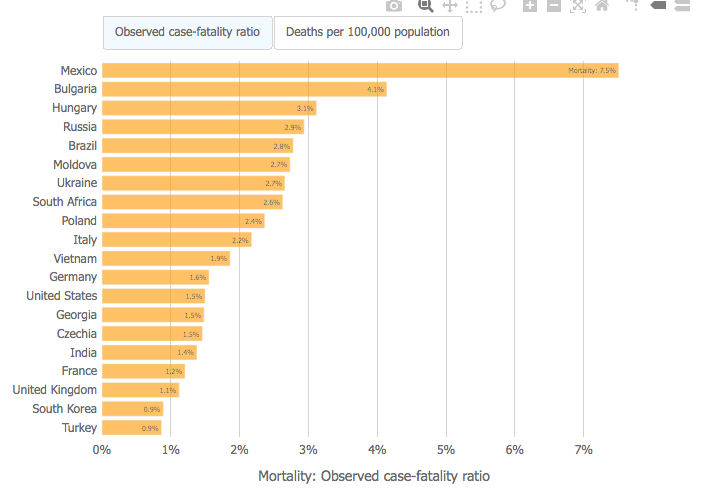The image size is (702, 497).
Task: Click the Mexico bar showing 7.5%
Action: (360, 70)
